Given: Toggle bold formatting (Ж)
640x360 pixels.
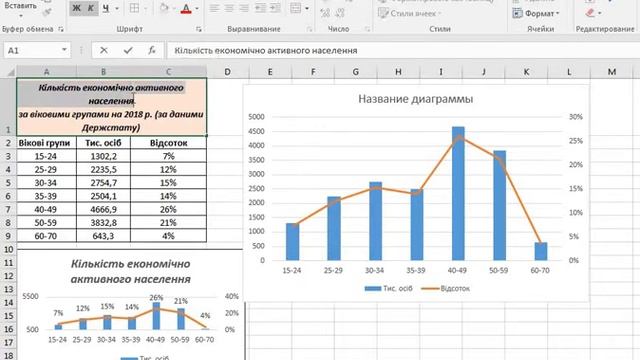Looking at the screenshot, I should tap(76, 8).
